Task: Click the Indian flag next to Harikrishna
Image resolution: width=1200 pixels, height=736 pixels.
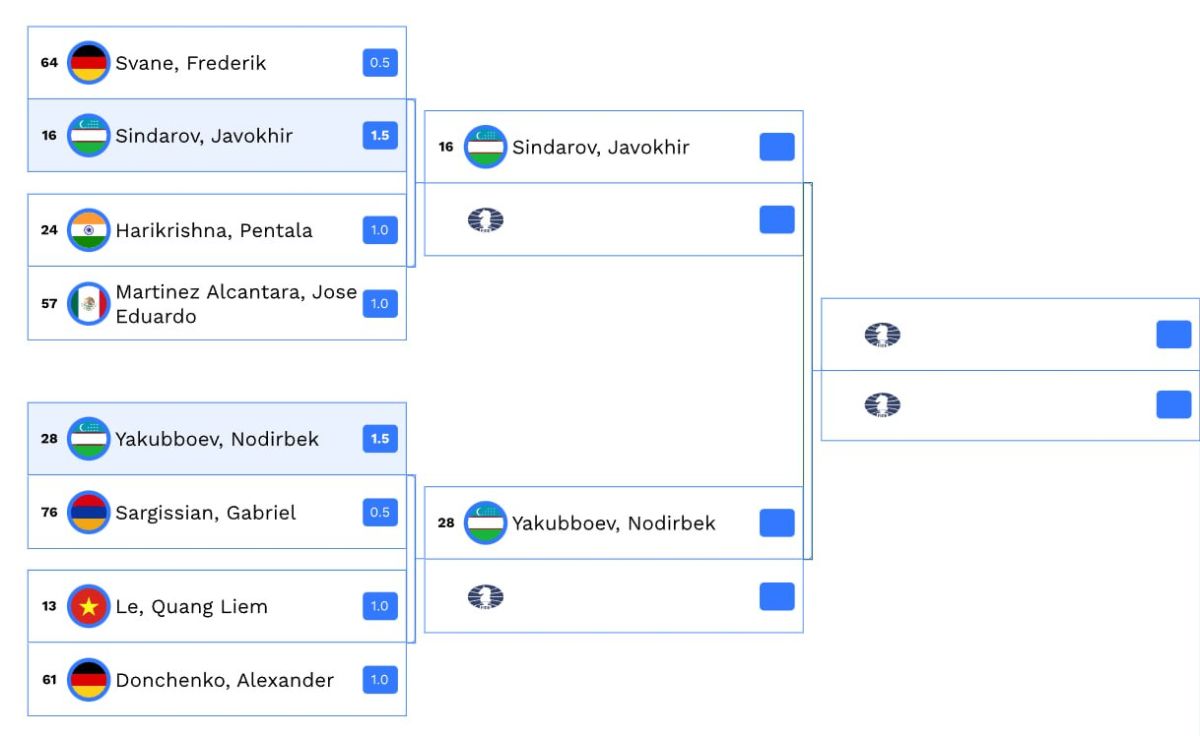Action: [x=88, y=230]
